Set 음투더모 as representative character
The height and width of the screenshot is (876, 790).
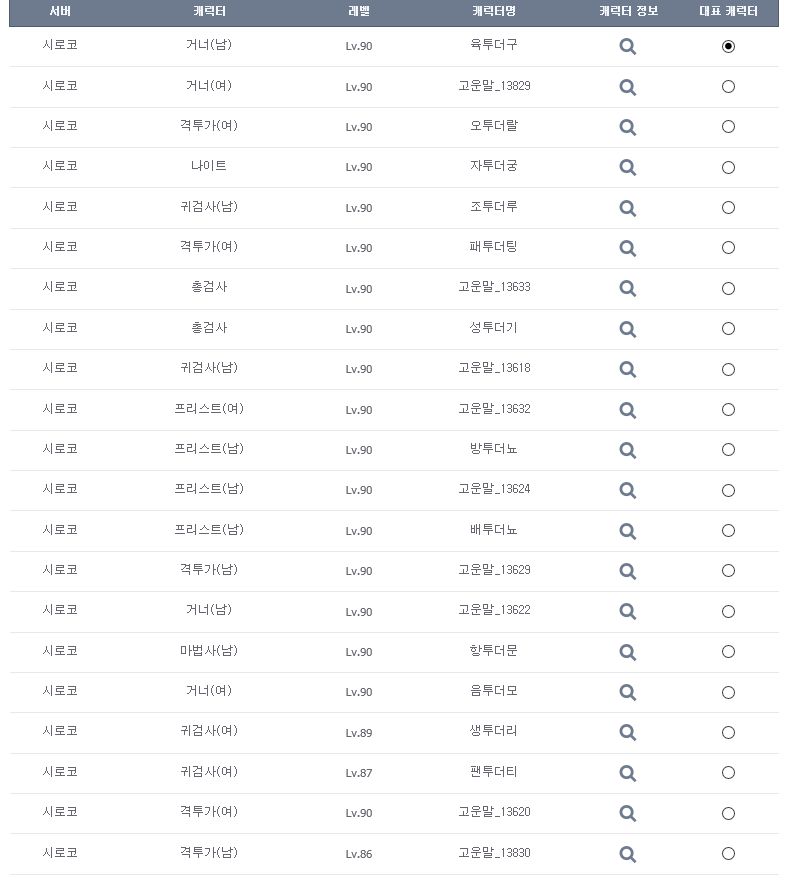coord(728,692)
